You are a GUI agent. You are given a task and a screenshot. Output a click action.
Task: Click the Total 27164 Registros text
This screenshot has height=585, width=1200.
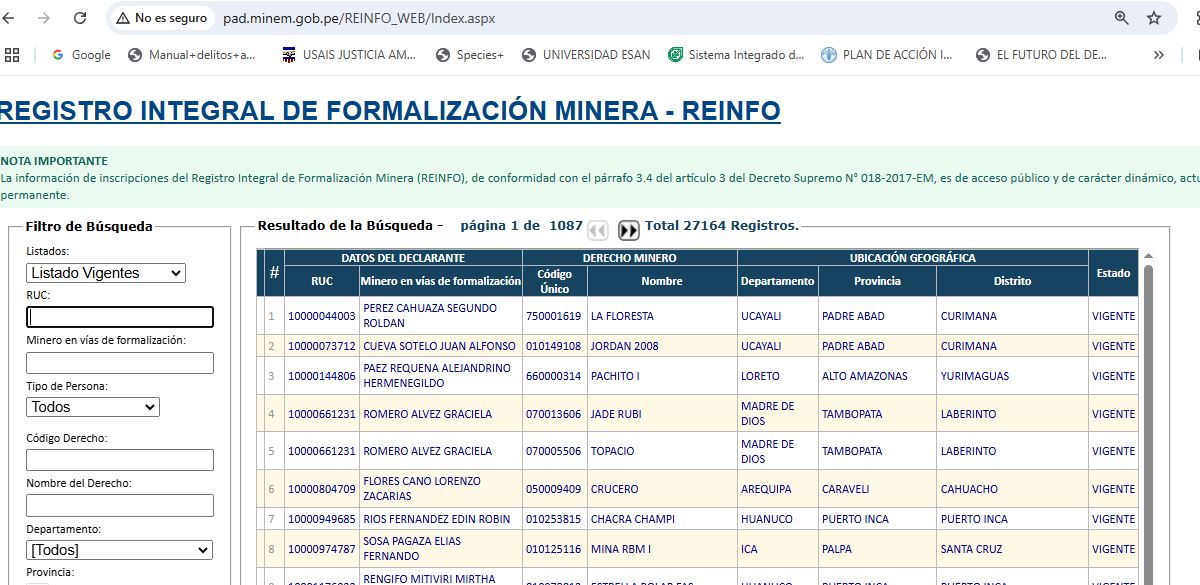pos(722,226)
